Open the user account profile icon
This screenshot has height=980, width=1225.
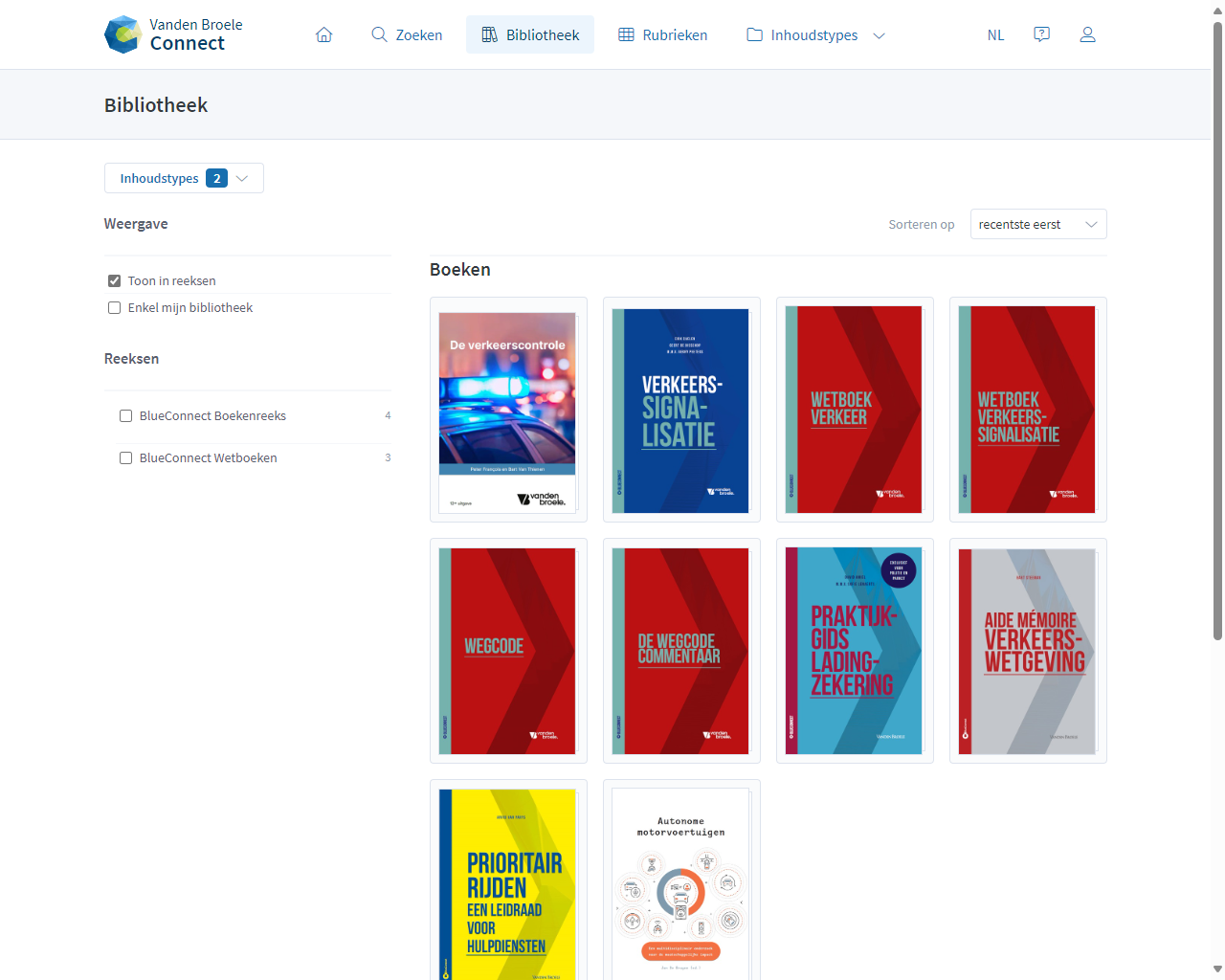(1087, 34)
